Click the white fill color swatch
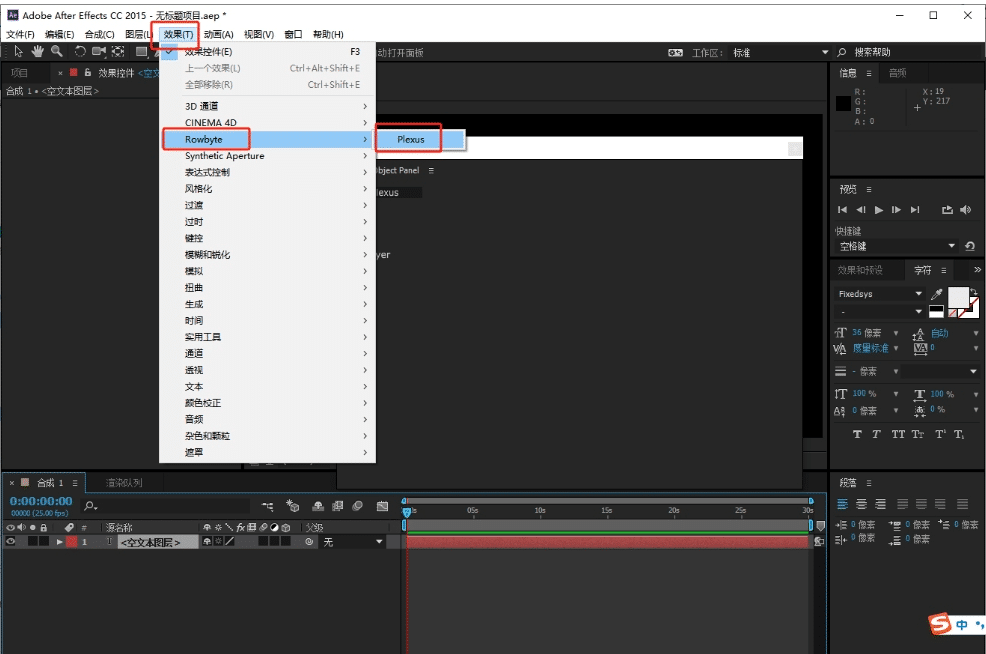Image resolution: width=986 pixels, height=654 pixels. pyautogui.click(x=957, y=296)
